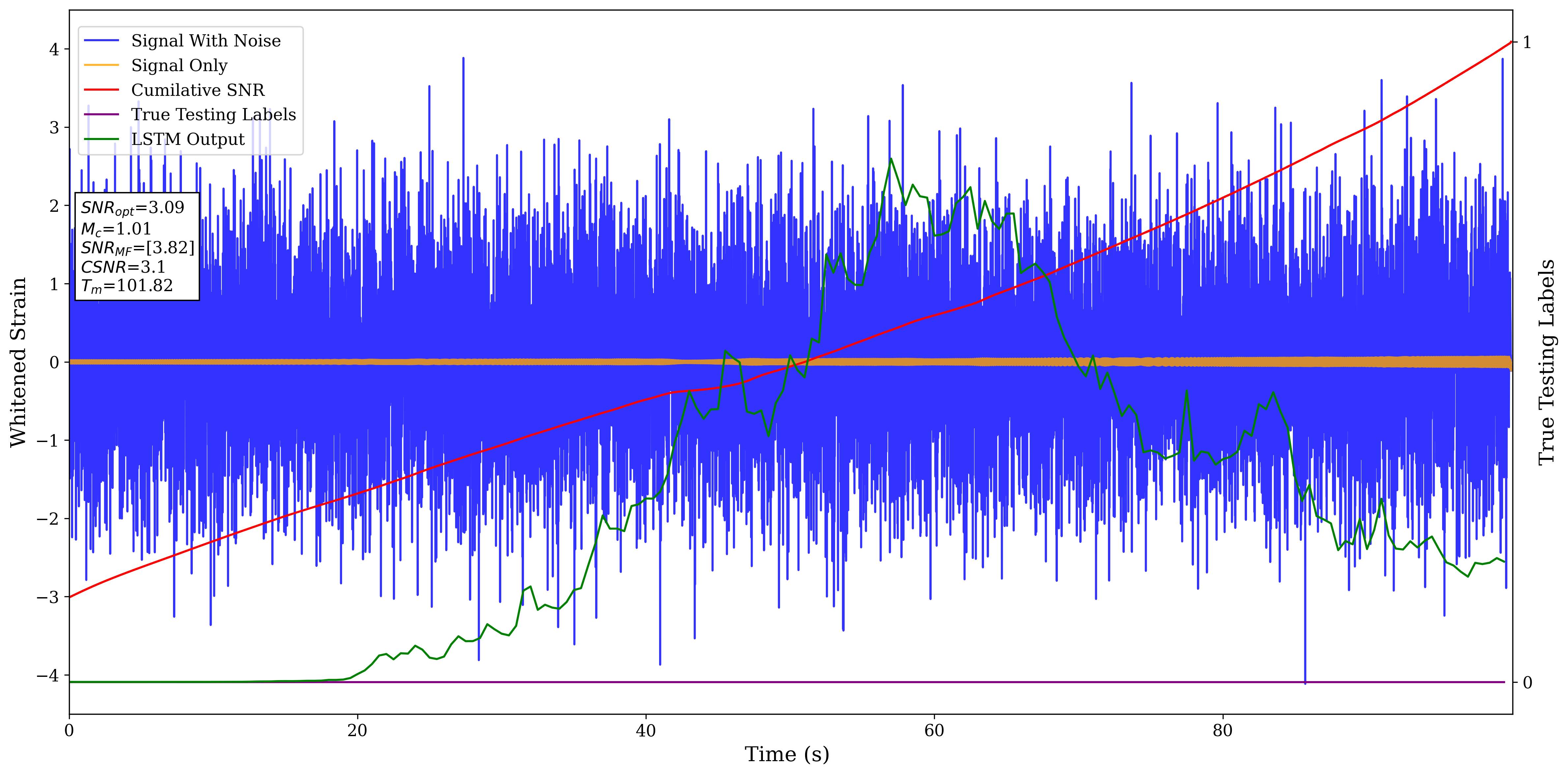1568x775 pixels.
Task: Click the x-axis tick label 40
Action: coord(645,731)
